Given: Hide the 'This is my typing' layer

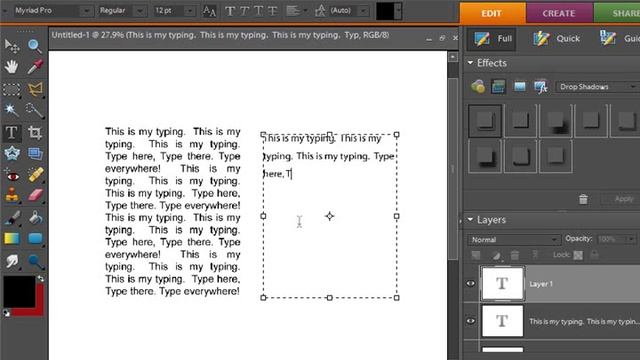Looking at the screenshot, I should 470,321.
